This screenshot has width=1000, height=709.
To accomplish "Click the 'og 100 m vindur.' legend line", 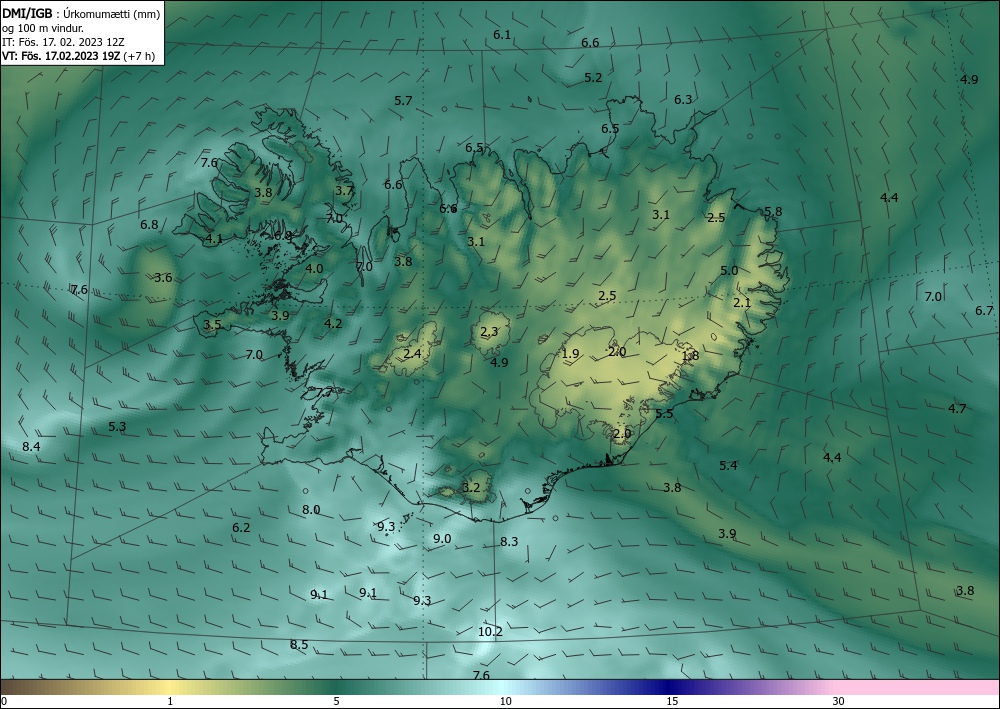I will coord(43,27).
